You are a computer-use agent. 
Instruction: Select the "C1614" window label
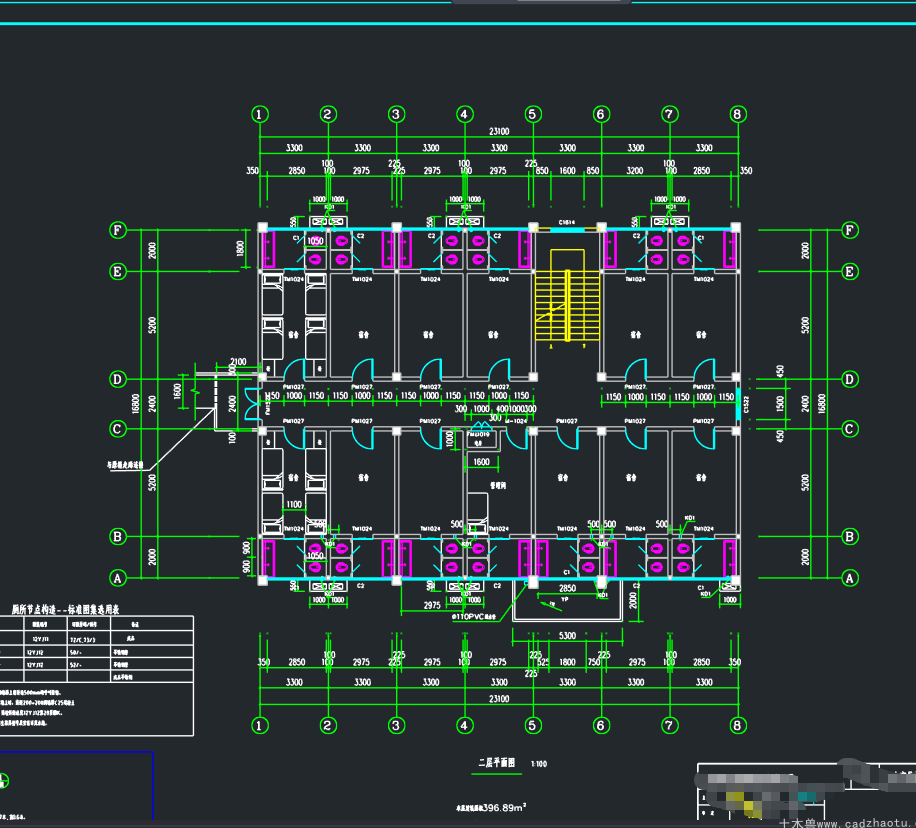(x=567, y=223)
